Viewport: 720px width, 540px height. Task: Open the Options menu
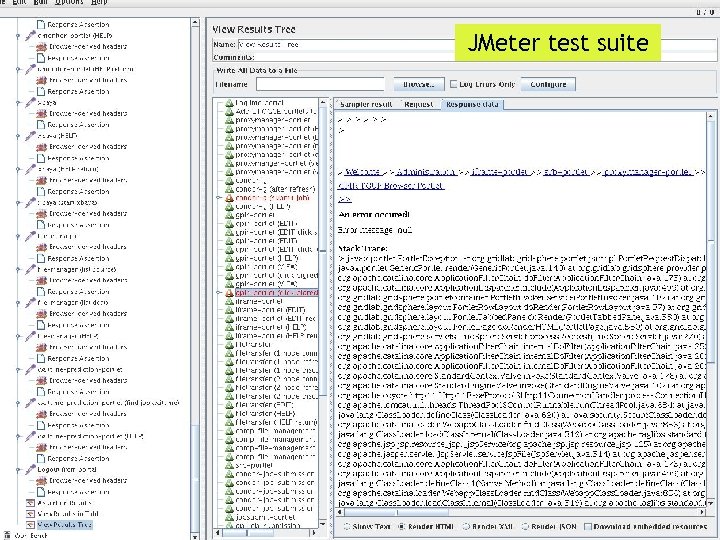coord(69,2)
